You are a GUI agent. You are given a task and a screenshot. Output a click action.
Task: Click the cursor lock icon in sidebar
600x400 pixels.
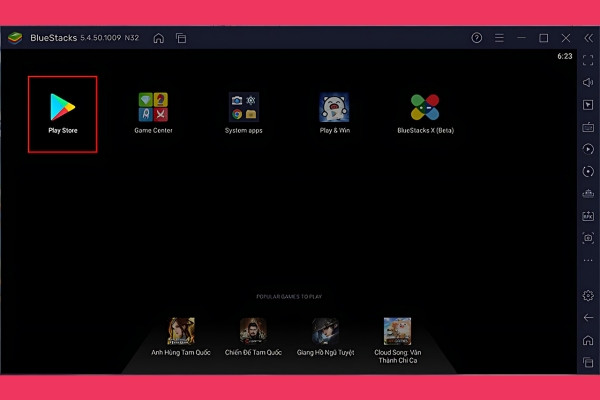(x=588, y=104)
